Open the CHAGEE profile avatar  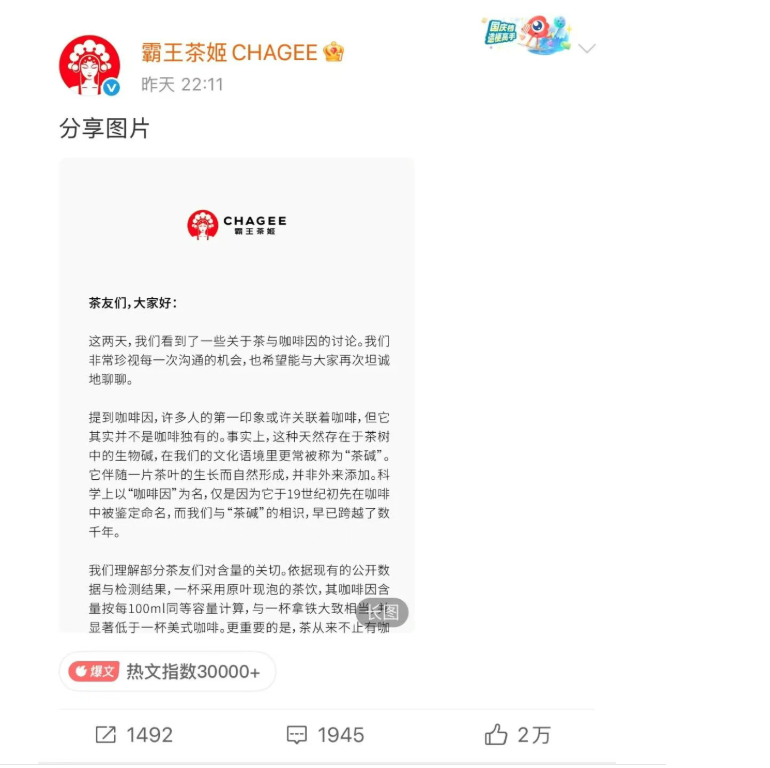point(89,65)
